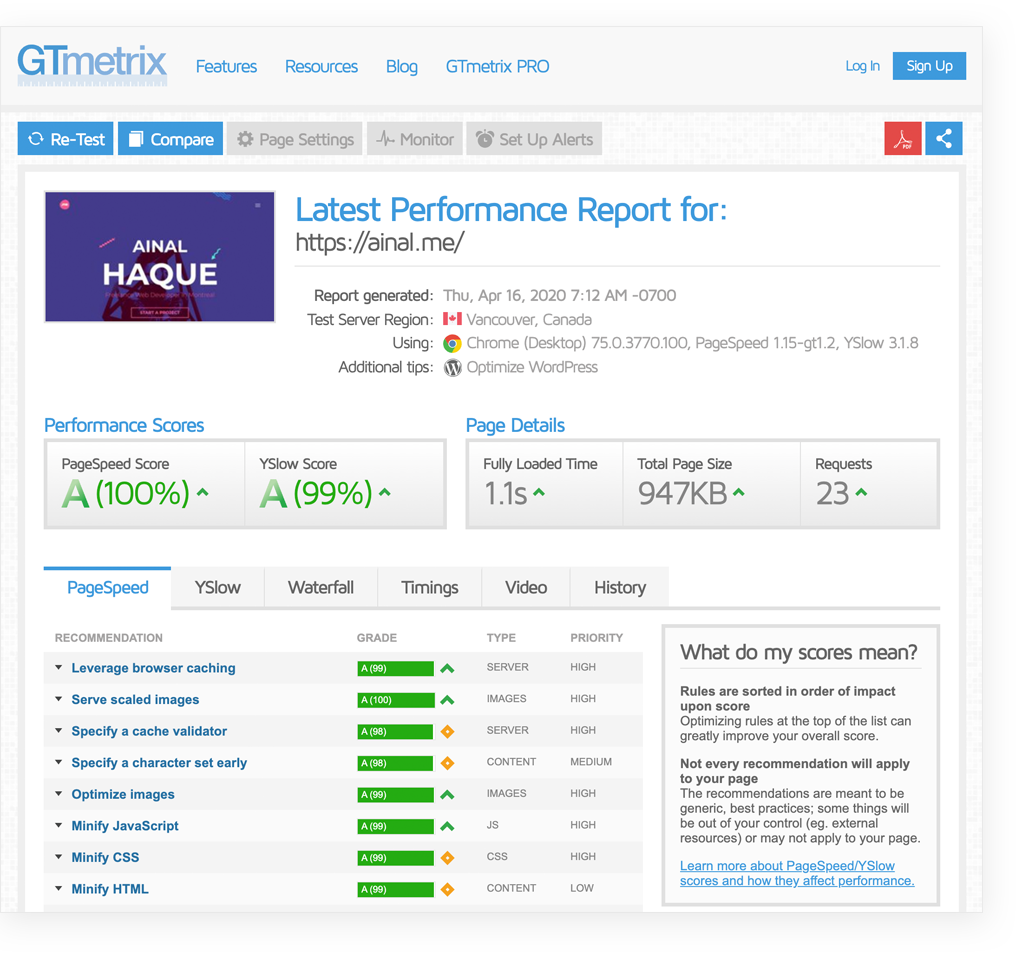Screen dimensions: 1020x956
Task: Click the ainal.me site thumbnail
Action: (160, 257)
